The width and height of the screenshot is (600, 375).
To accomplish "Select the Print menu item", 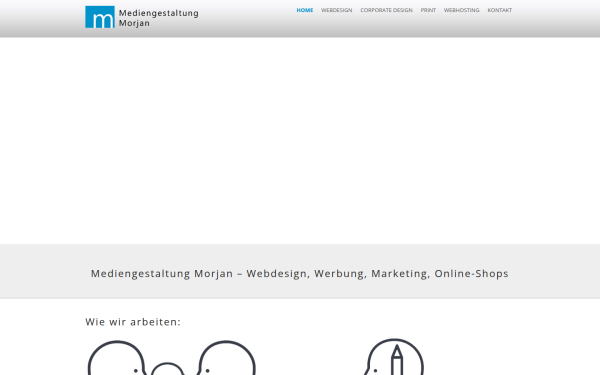I will 428,10.
